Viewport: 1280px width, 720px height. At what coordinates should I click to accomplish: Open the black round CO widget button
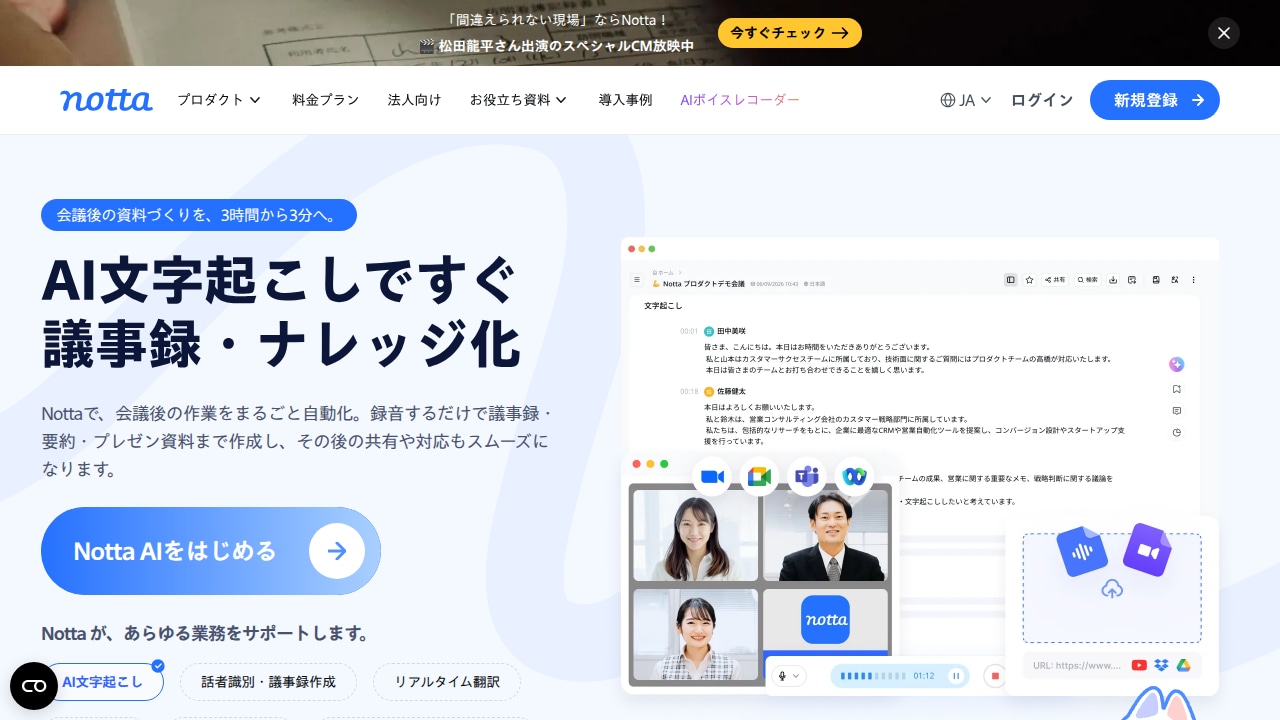[34, 686]
